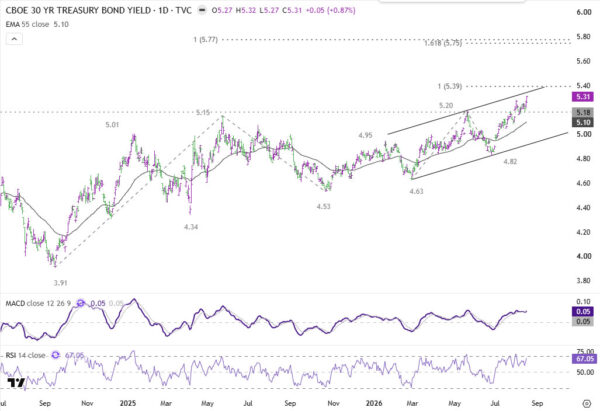Open chart settings gear icon

[x=587, y=403]
